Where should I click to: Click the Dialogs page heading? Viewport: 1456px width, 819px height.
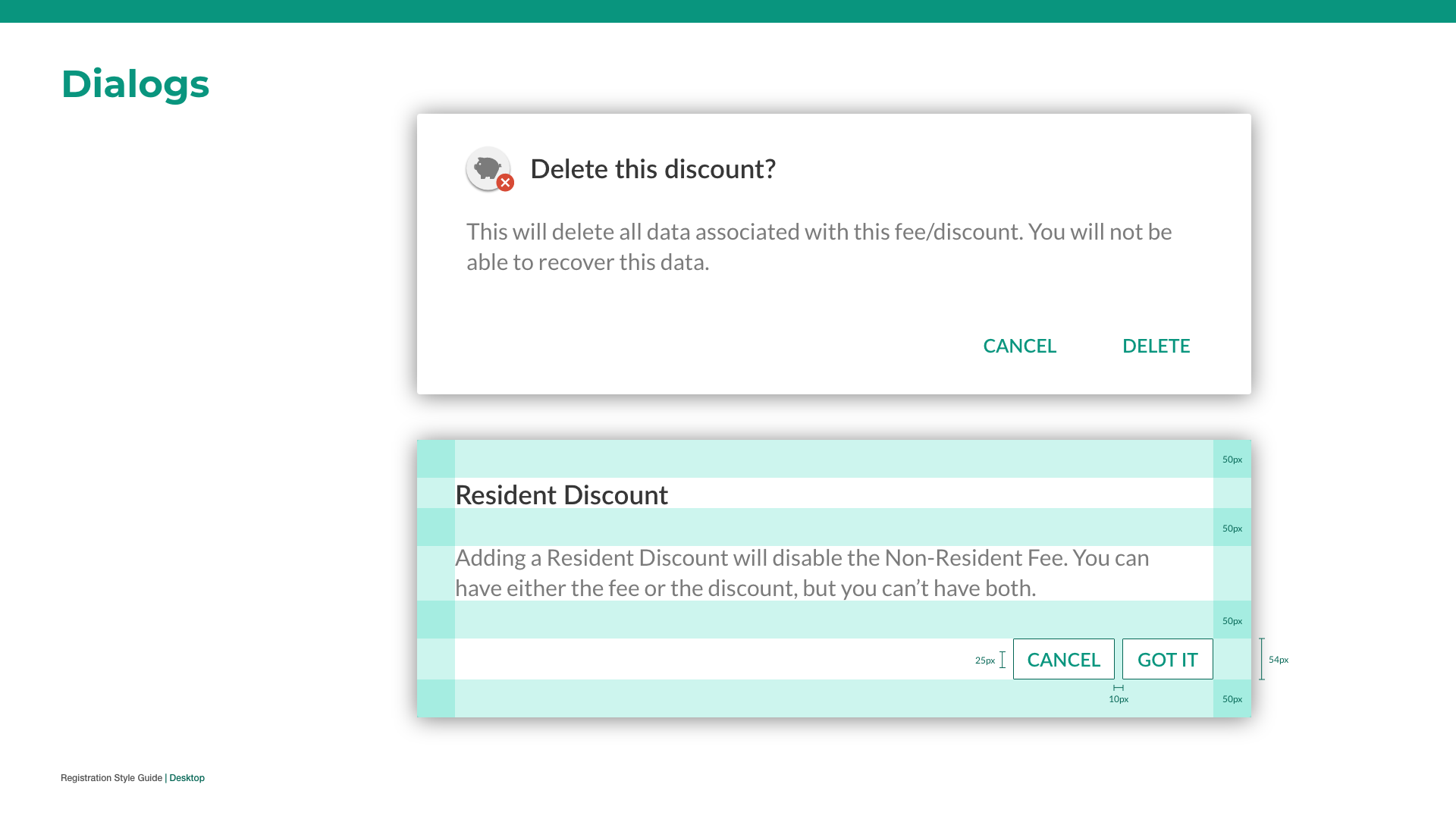(135, 83)
